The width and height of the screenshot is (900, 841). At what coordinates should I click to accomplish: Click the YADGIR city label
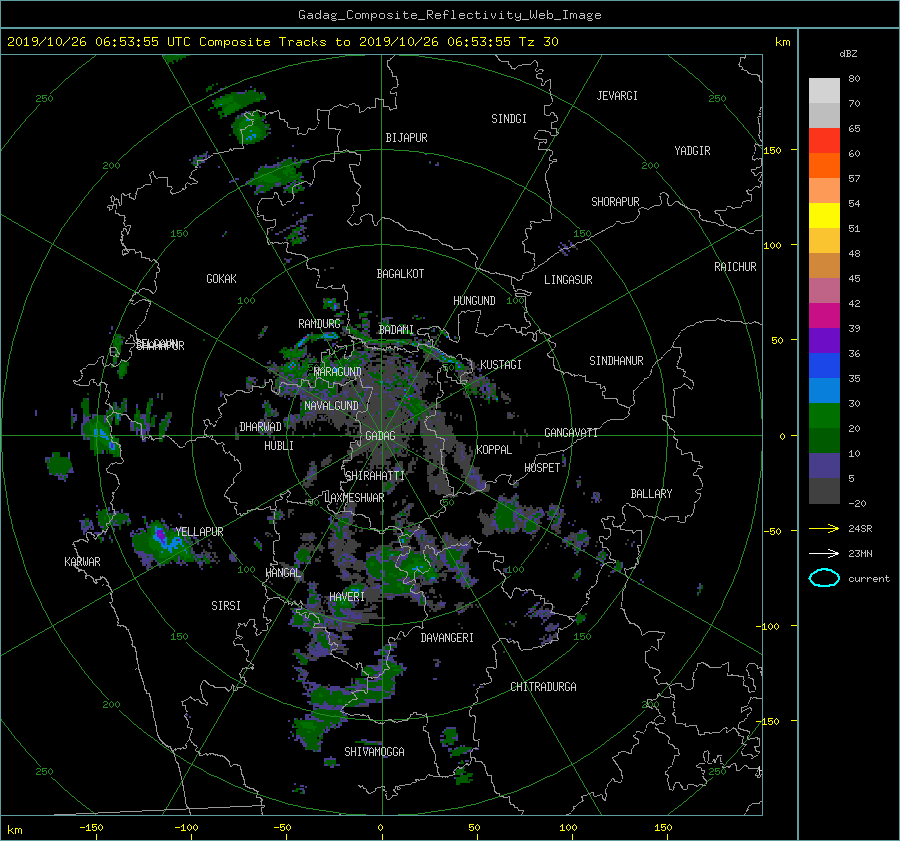[x=692, y=151]
